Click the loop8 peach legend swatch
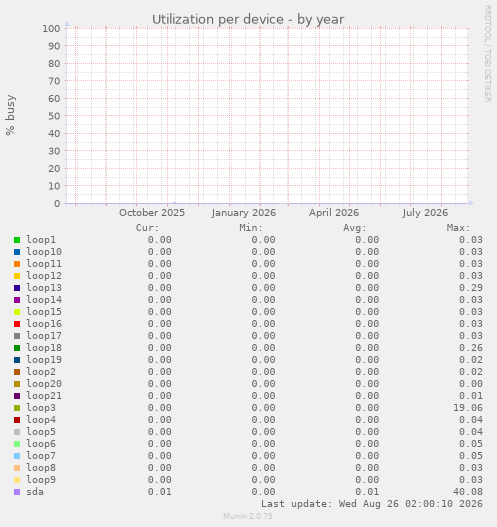The image size is (497, 527). (17, 468)
